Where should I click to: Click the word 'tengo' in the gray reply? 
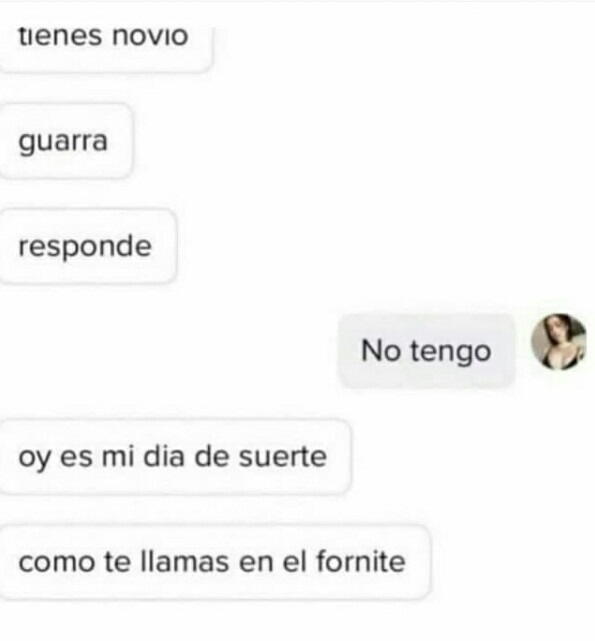[x=451, y=352]
